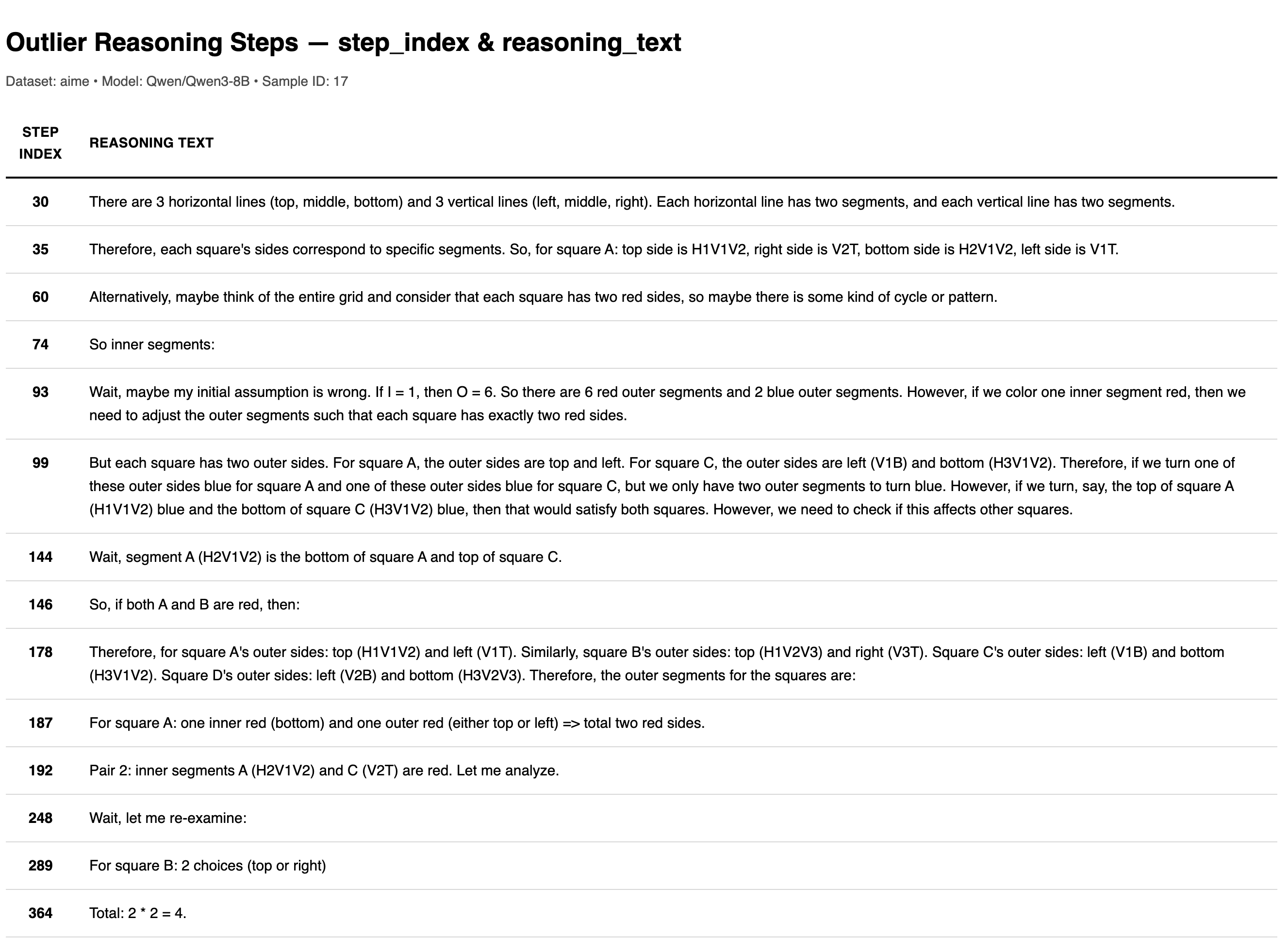1288x952 pixels.
Task: Click the "For square A: one inner red" row
Action: point(396,722)
